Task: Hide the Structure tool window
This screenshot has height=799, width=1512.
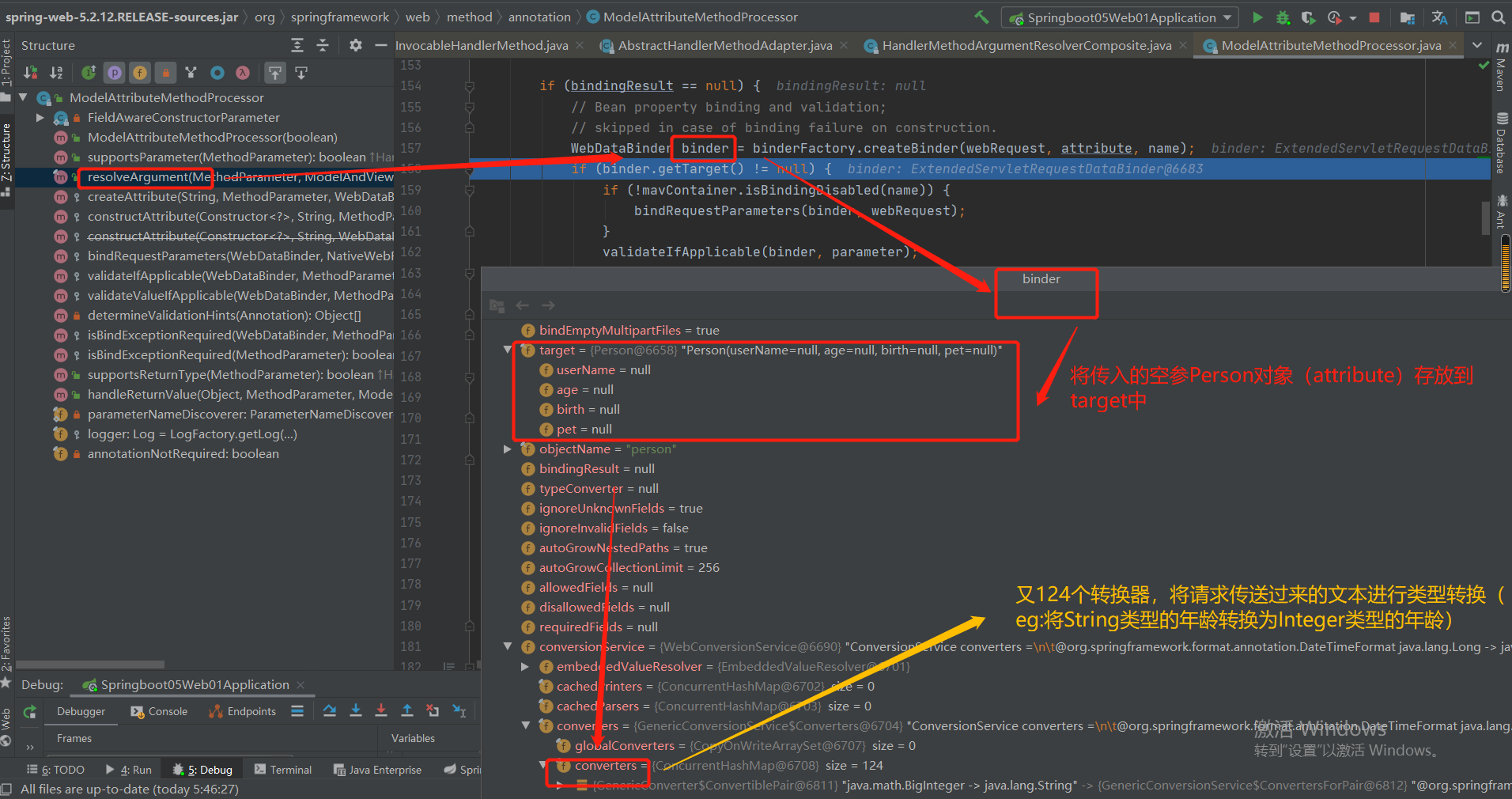Action: point(380,45)
